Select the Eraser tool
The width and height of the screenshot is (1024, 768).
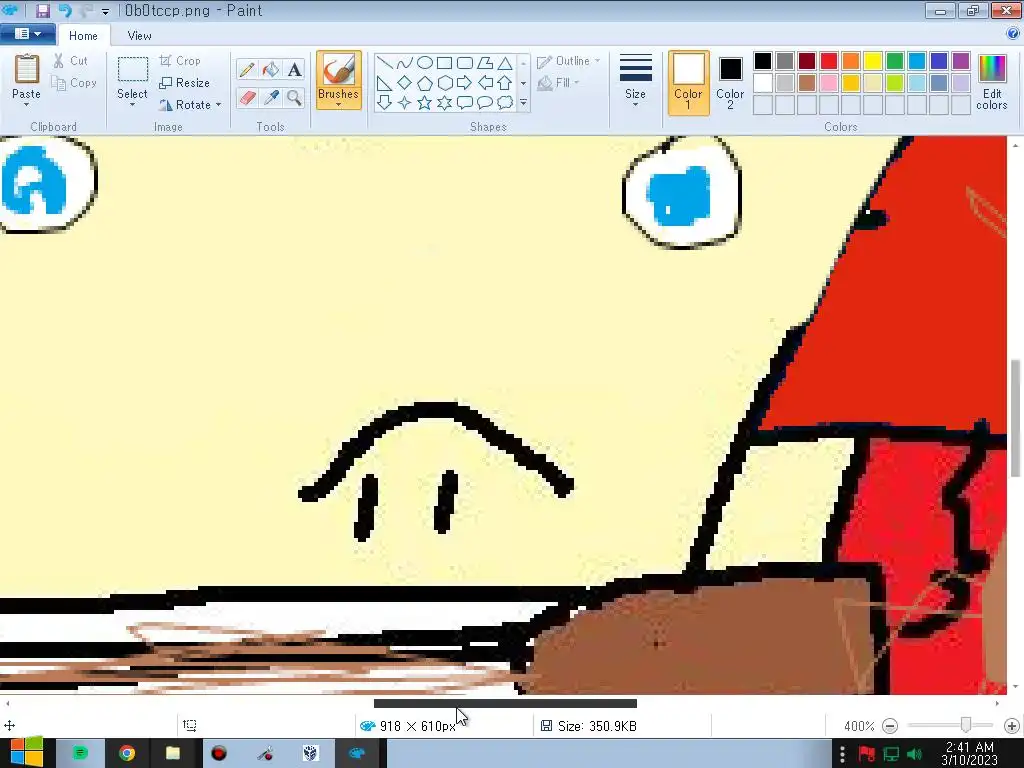247,98
